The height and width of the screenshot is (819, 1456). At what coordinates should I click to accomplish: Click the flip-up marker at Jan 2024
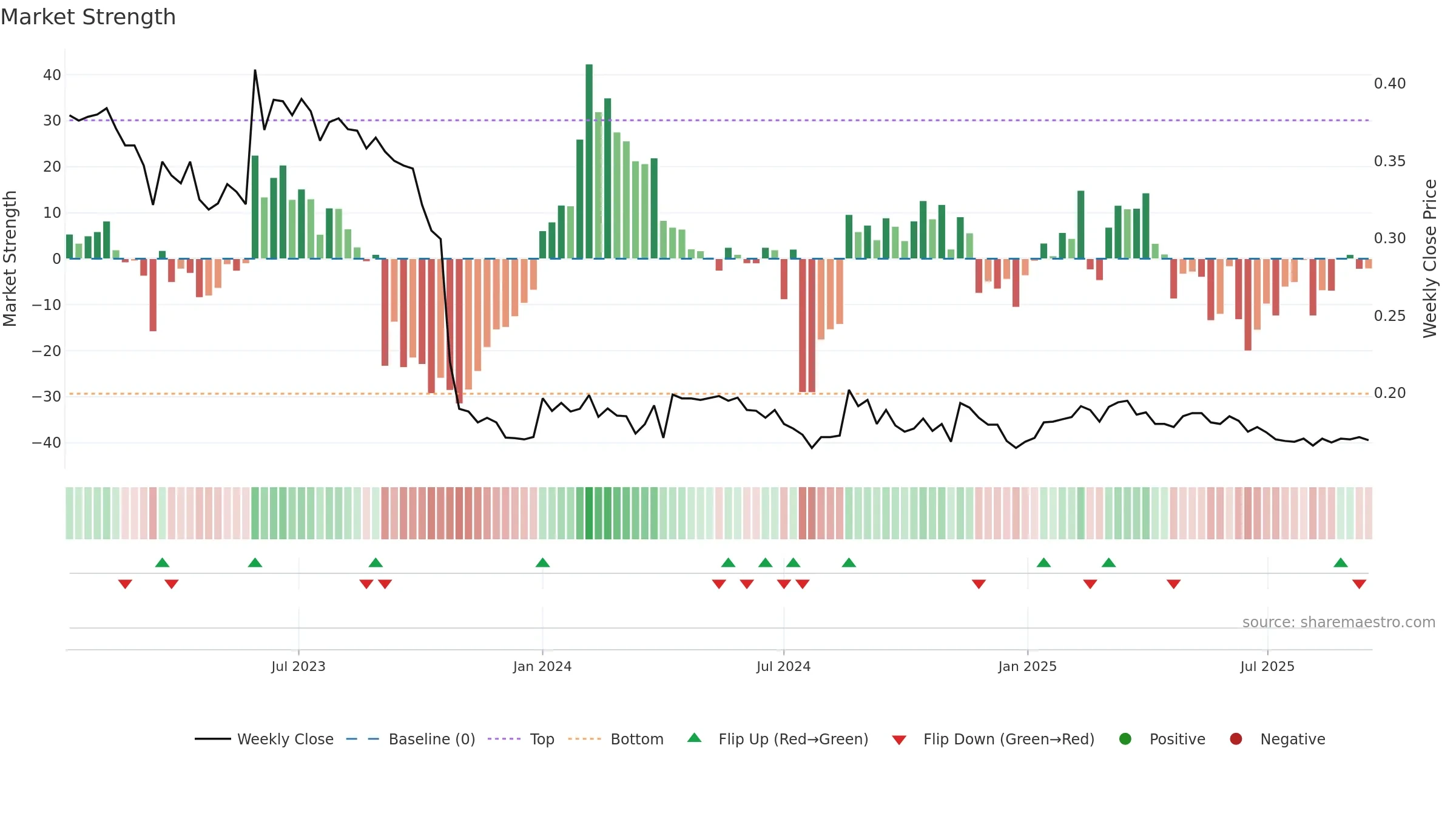pyautogui.click(x=542, y=562)
